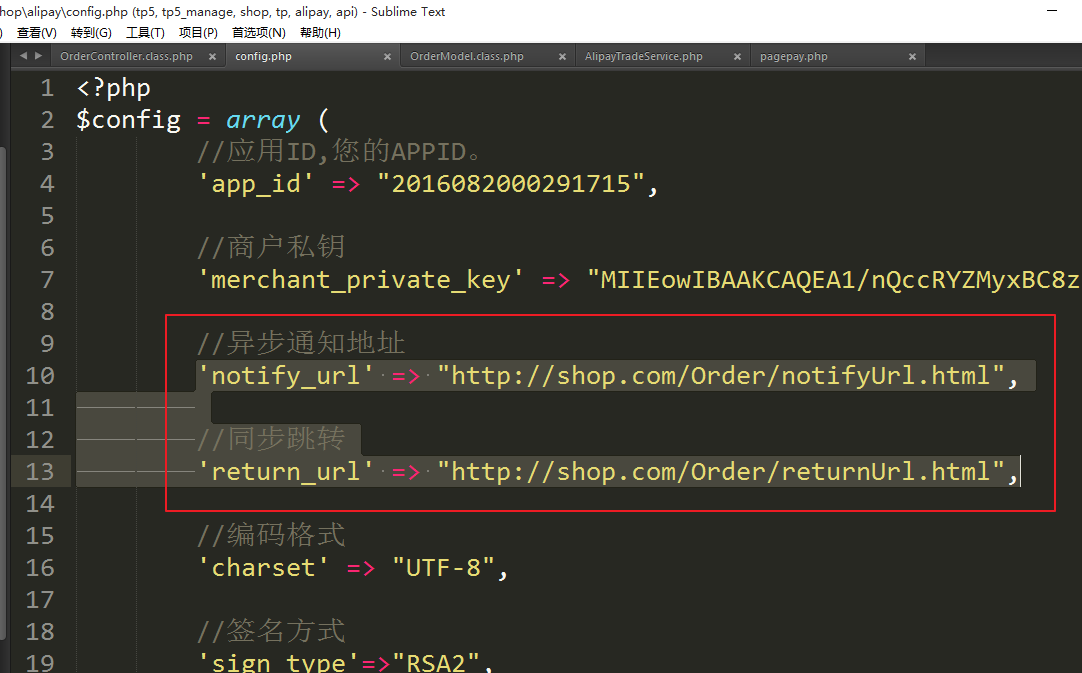This screenshot has height=673, width=1082.
Task: Switch to OrderModel.class.php tab
Action: point(466,57)
